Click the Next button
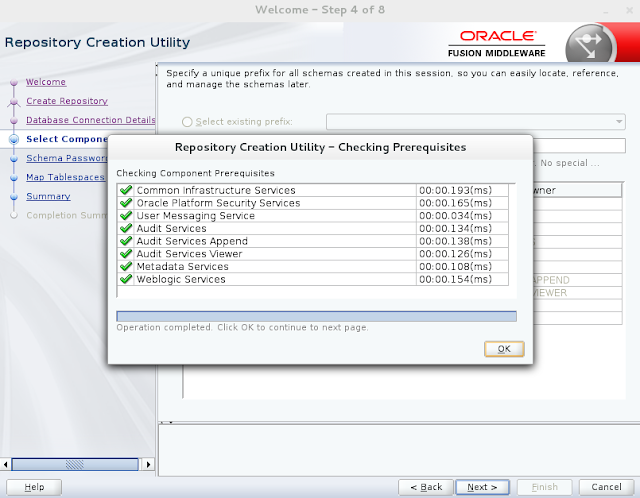Viewport: 640px width, 498px height. 482,487
